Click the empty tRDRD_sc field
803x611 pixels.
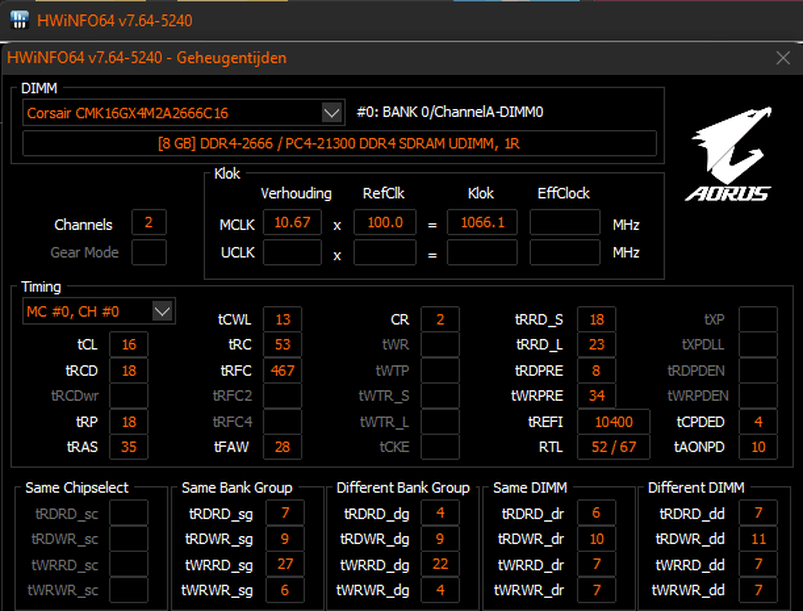coord(129,513)
